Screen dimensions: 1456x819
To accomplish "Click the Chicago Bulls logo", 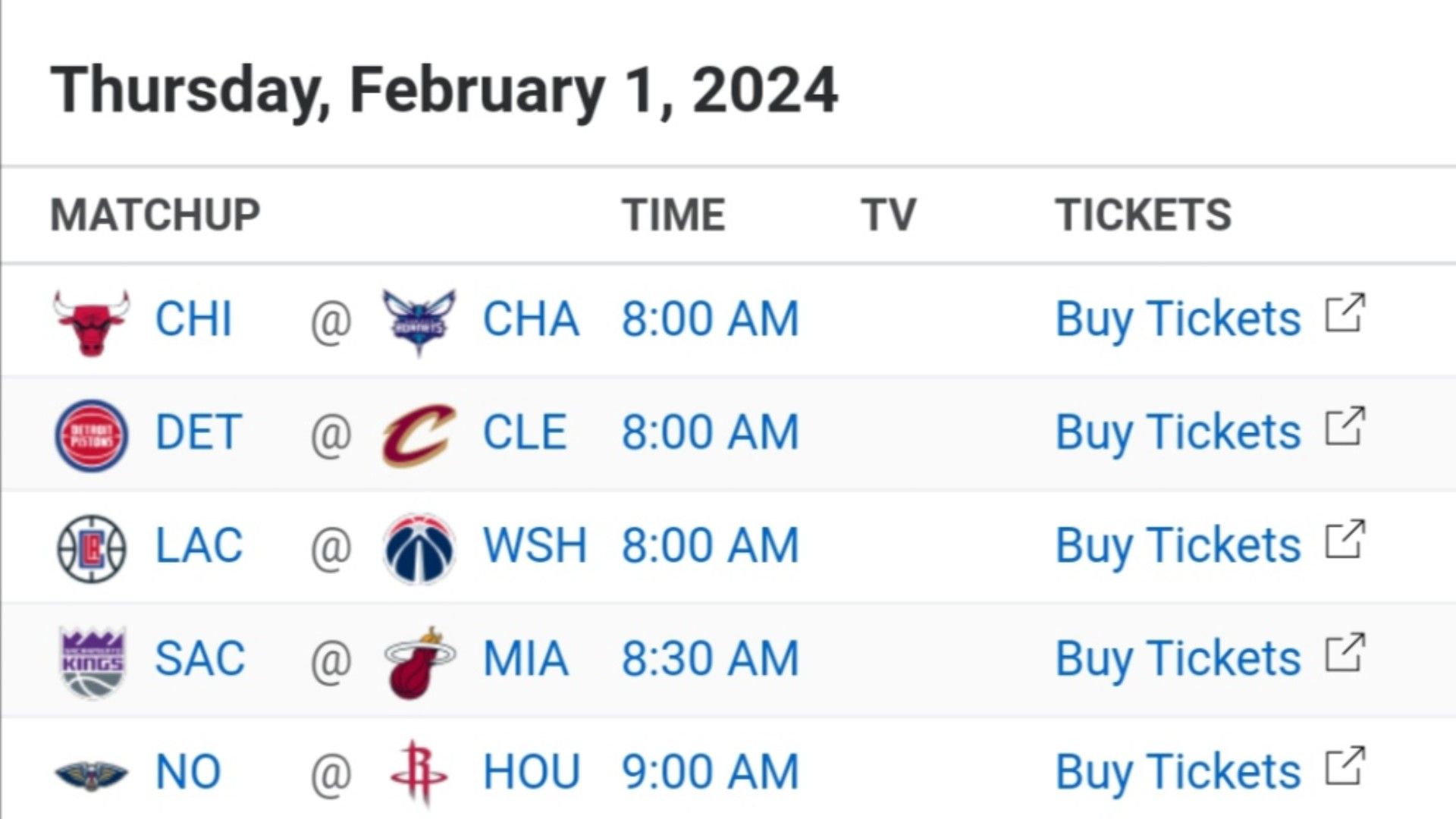I will (91, 322).
